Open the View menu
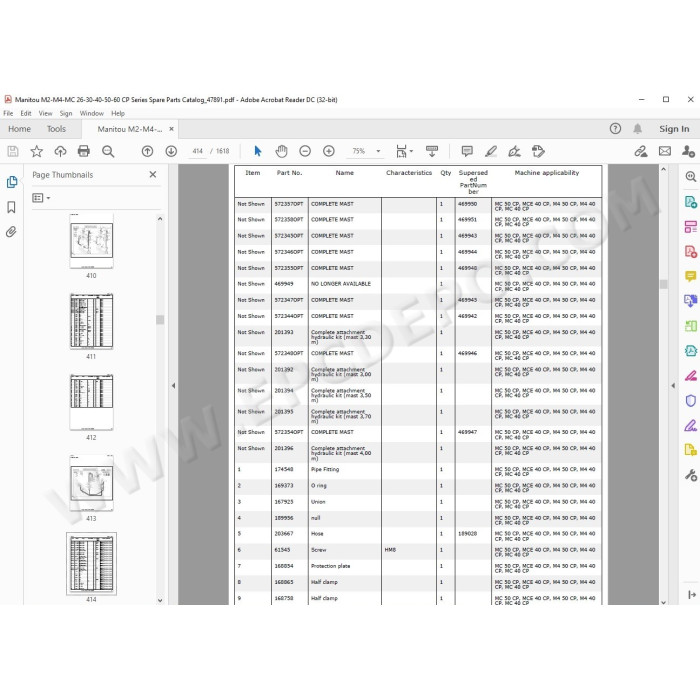Viewport: 700px width, 700px height. click(x=46, y=113)
